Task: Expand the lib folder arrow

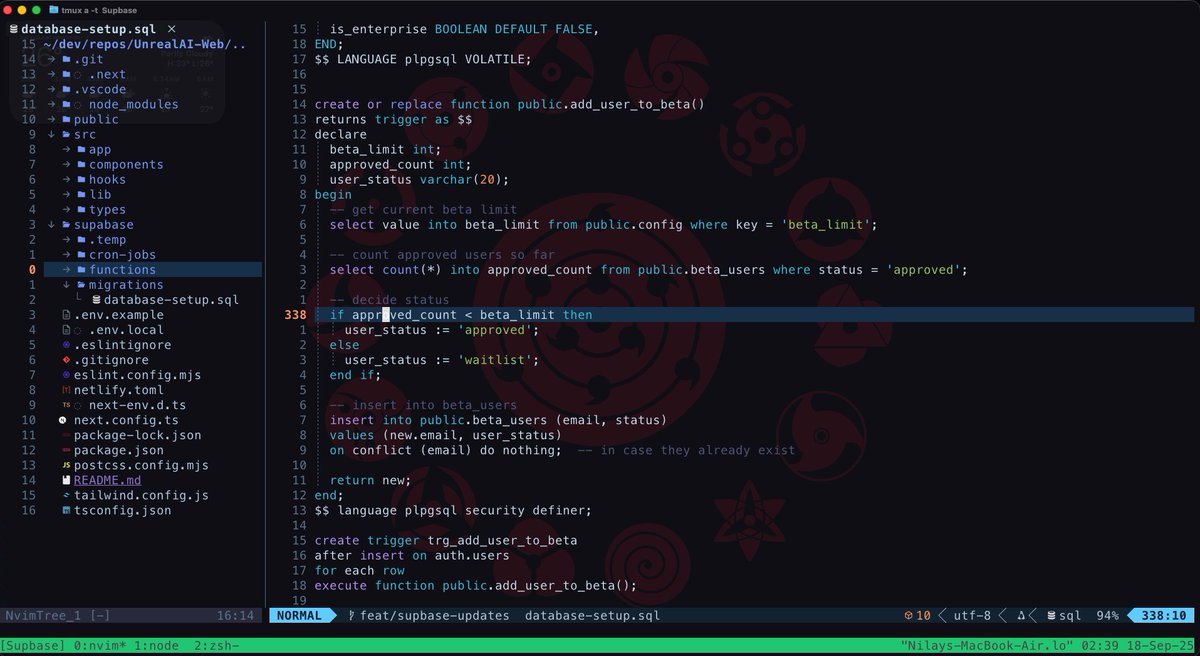Action: tap(66, 194)
